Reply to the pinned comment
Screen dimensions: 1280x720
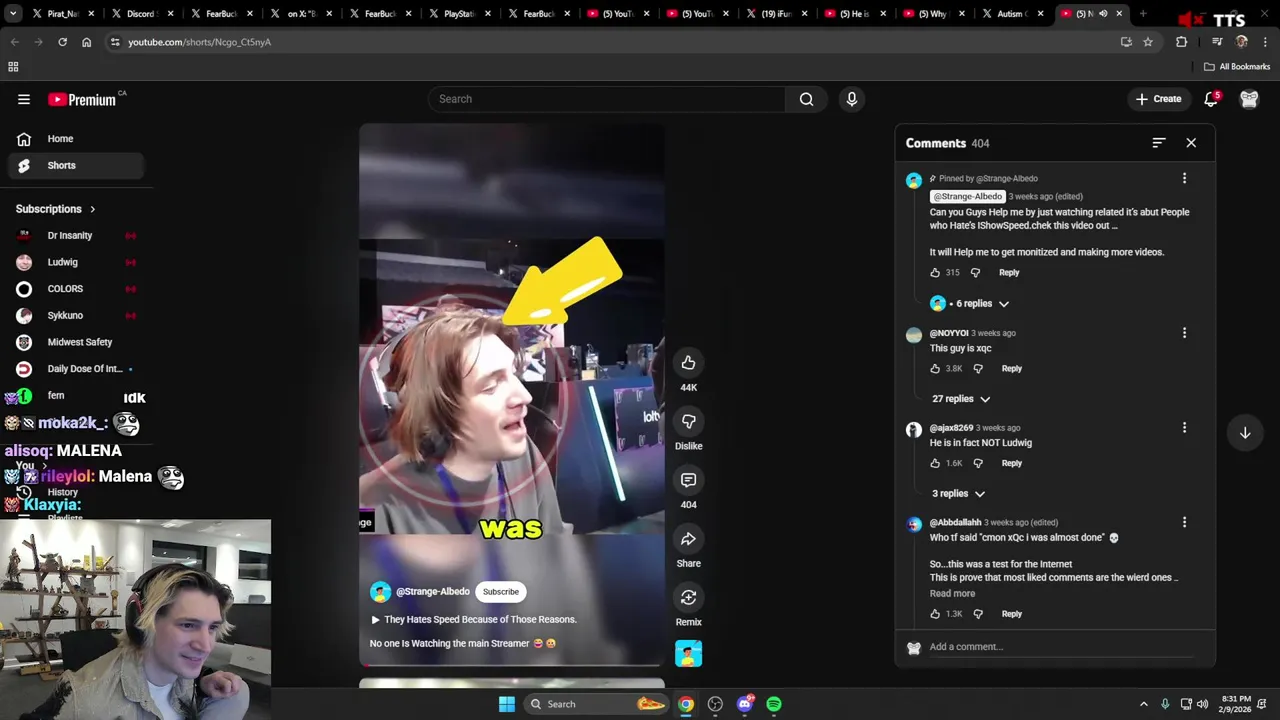1009,272
